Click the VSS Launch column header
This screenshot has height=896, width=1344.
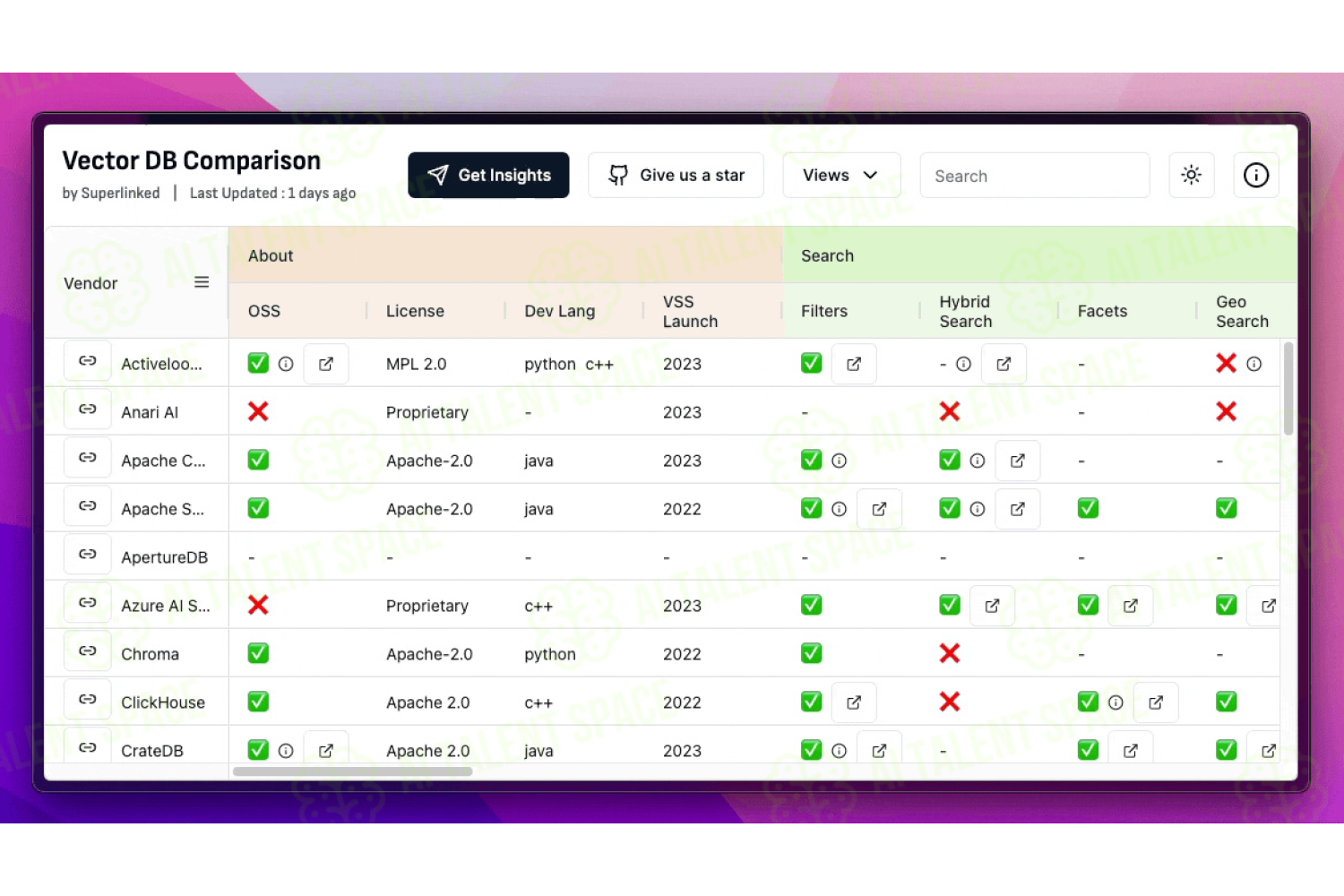pos(690,311)
